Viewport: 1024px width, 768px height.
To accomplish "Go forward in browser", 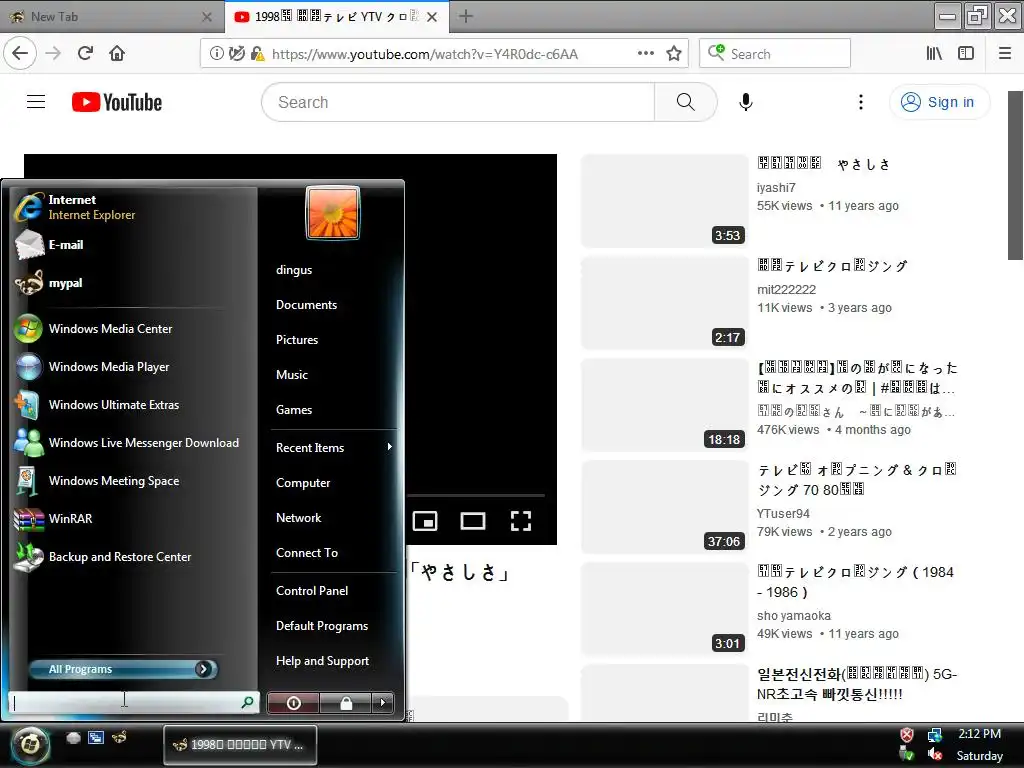I will [54, 54].
